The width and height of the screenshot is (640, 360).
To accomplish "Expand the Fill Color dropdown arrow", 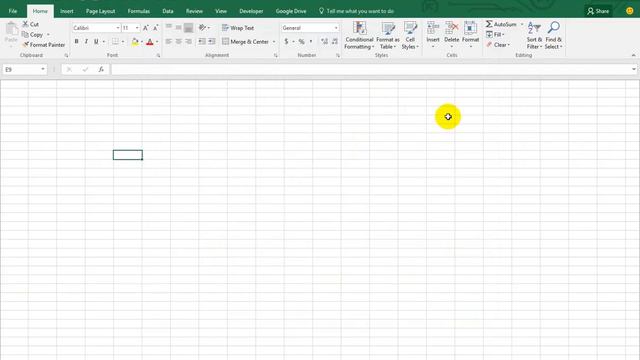I will click(x=142, y=42).
